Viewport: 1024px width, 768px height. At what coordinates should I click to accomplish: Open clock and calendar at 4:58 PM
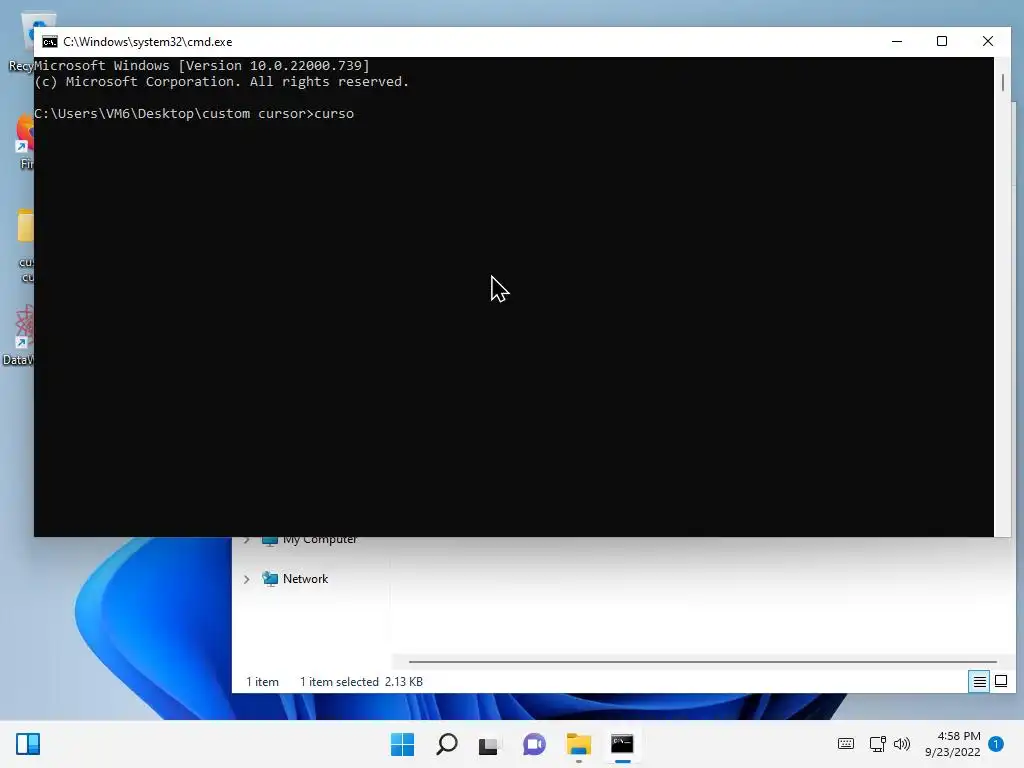(x=953, y=744)
